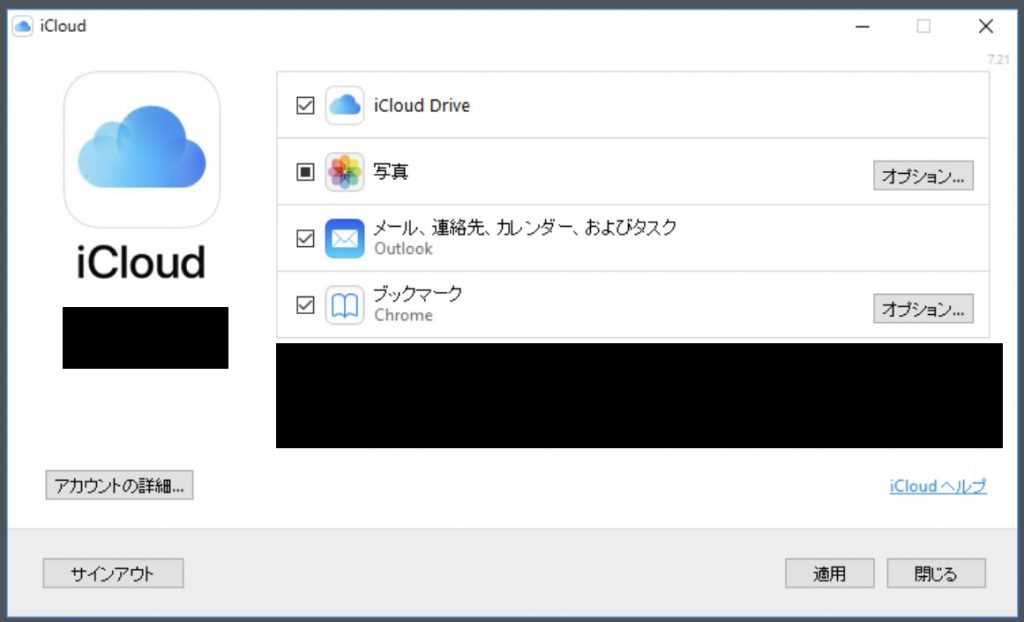Uncheck the ブックマーク checkbox
1024x622 pixels.
(305, 305)
